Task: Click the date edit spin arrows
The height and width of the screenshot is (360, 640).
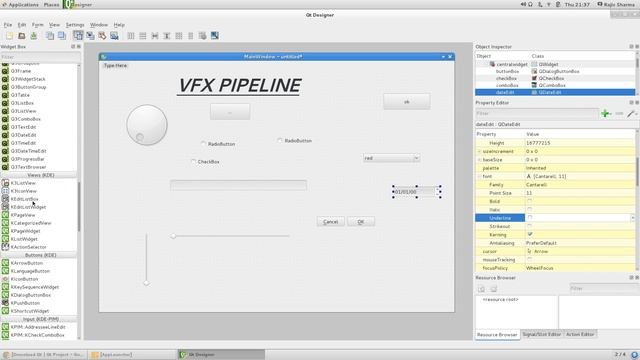Action: (438, 192)
